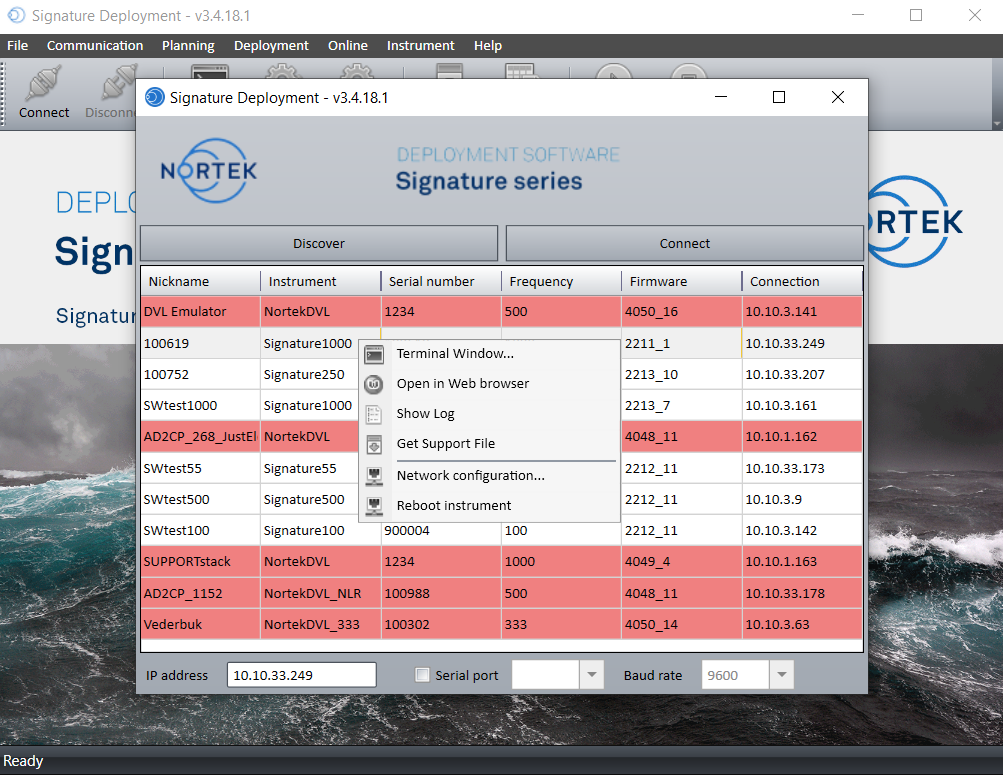Open the Serial port dropdown
This screenshot has width=1003, height=775.
(x=592, y=675)
